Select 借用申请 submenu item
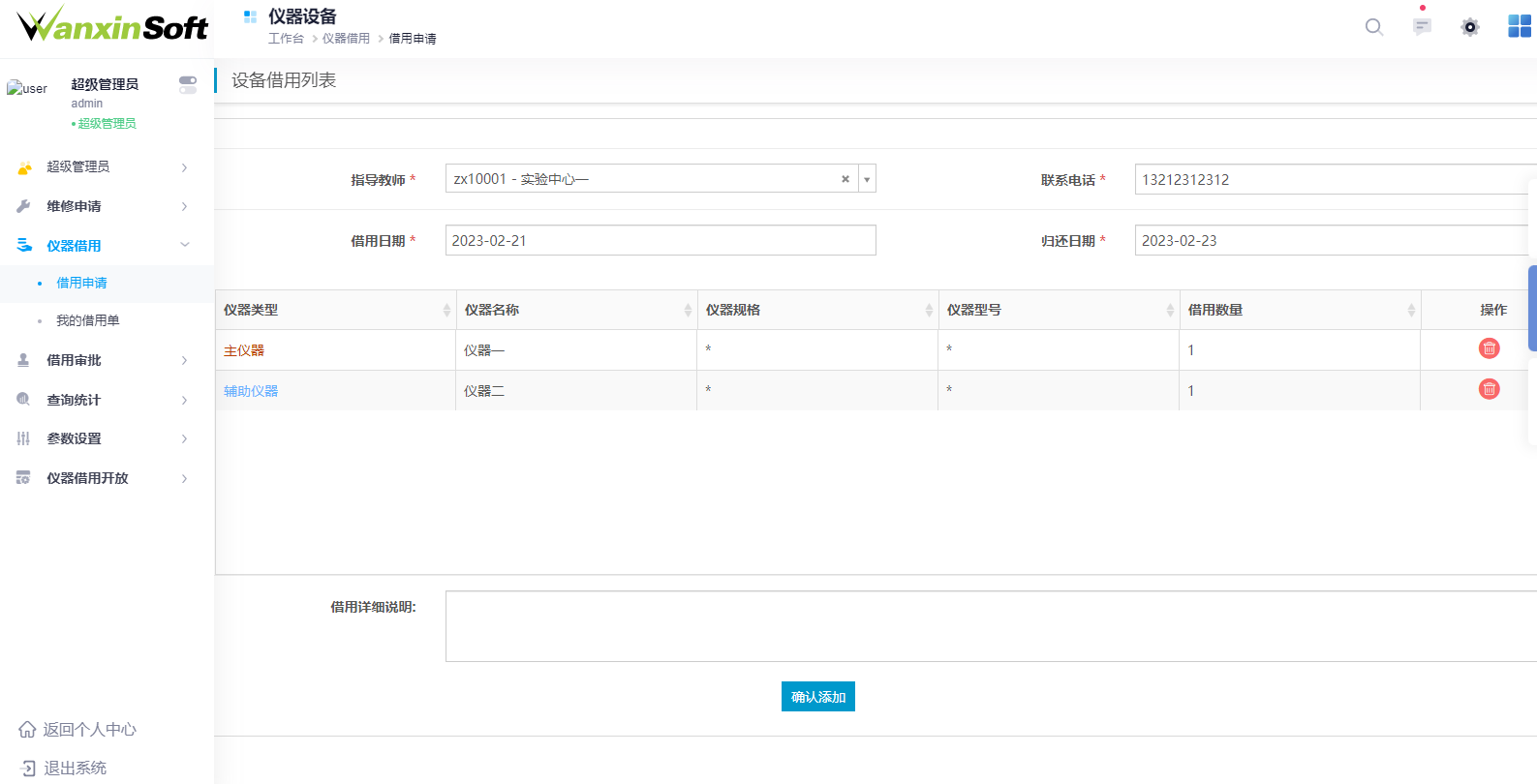The height and width of the screenshot is (784, 1537). (82, 283)
